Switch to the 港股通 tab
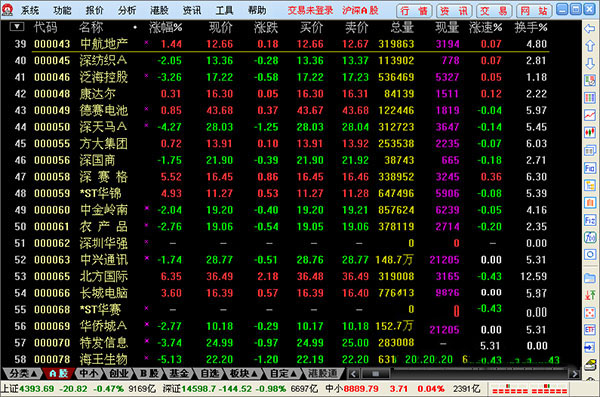Image resolution: width=600 pixels, height=397 pixels. [322, 374]
